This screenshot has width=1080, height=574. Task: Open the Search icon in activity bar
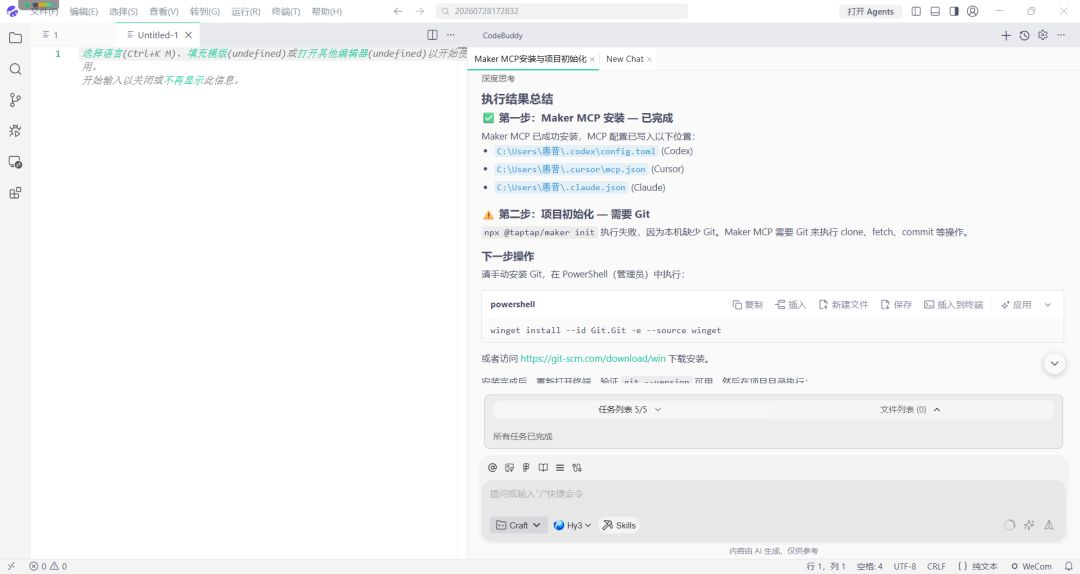[x=15, y=69]
